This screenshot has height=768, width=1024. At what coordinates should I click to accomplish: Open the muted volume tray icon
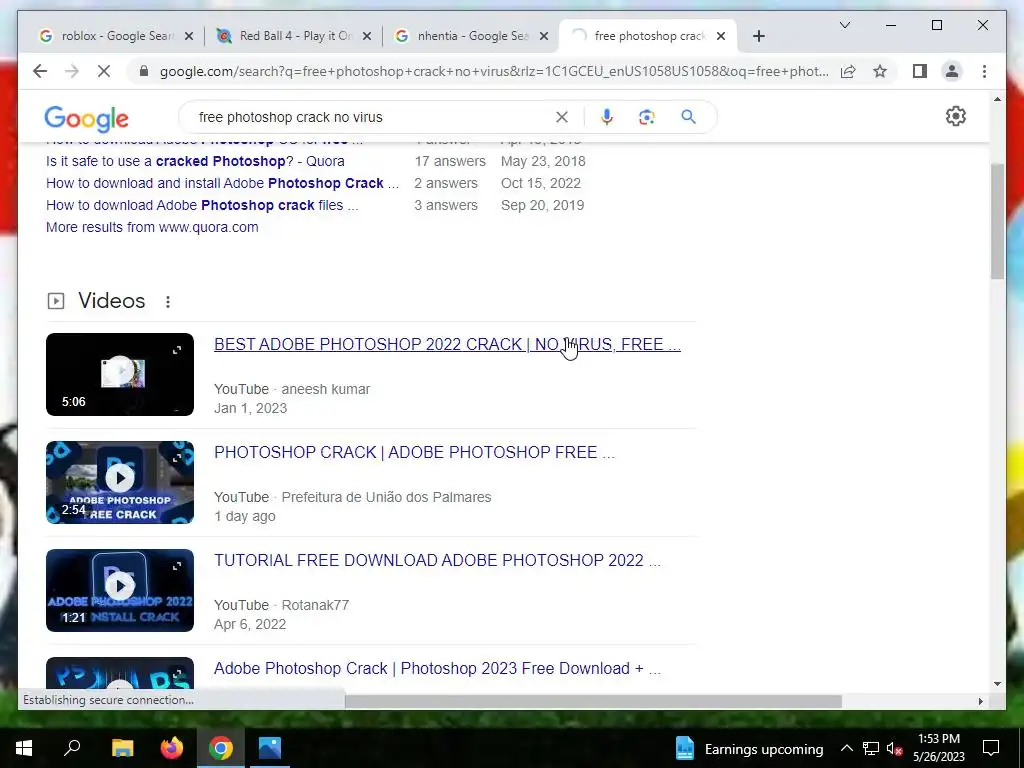point(894,748)
